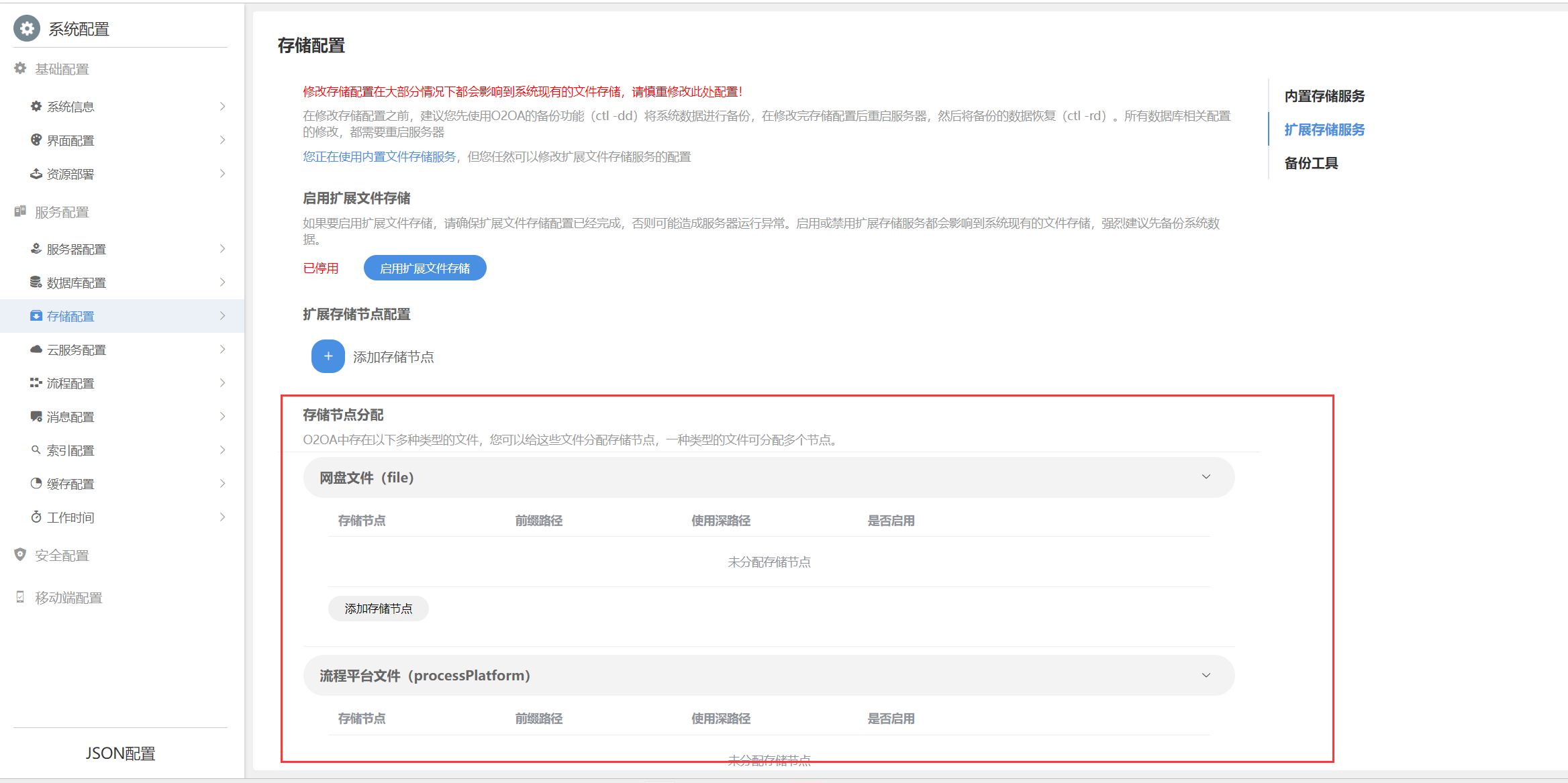1568x783 pixels.
Task: Open the 您正在使用内置文件存储服务 link
Action: click(x=379, y=156)
